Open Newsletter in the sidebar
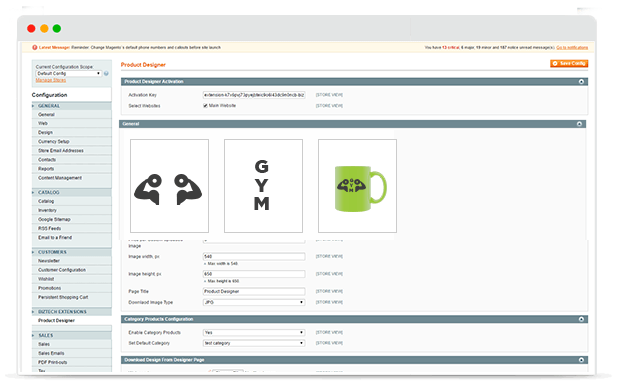620x391 pixels. point(49,261)
